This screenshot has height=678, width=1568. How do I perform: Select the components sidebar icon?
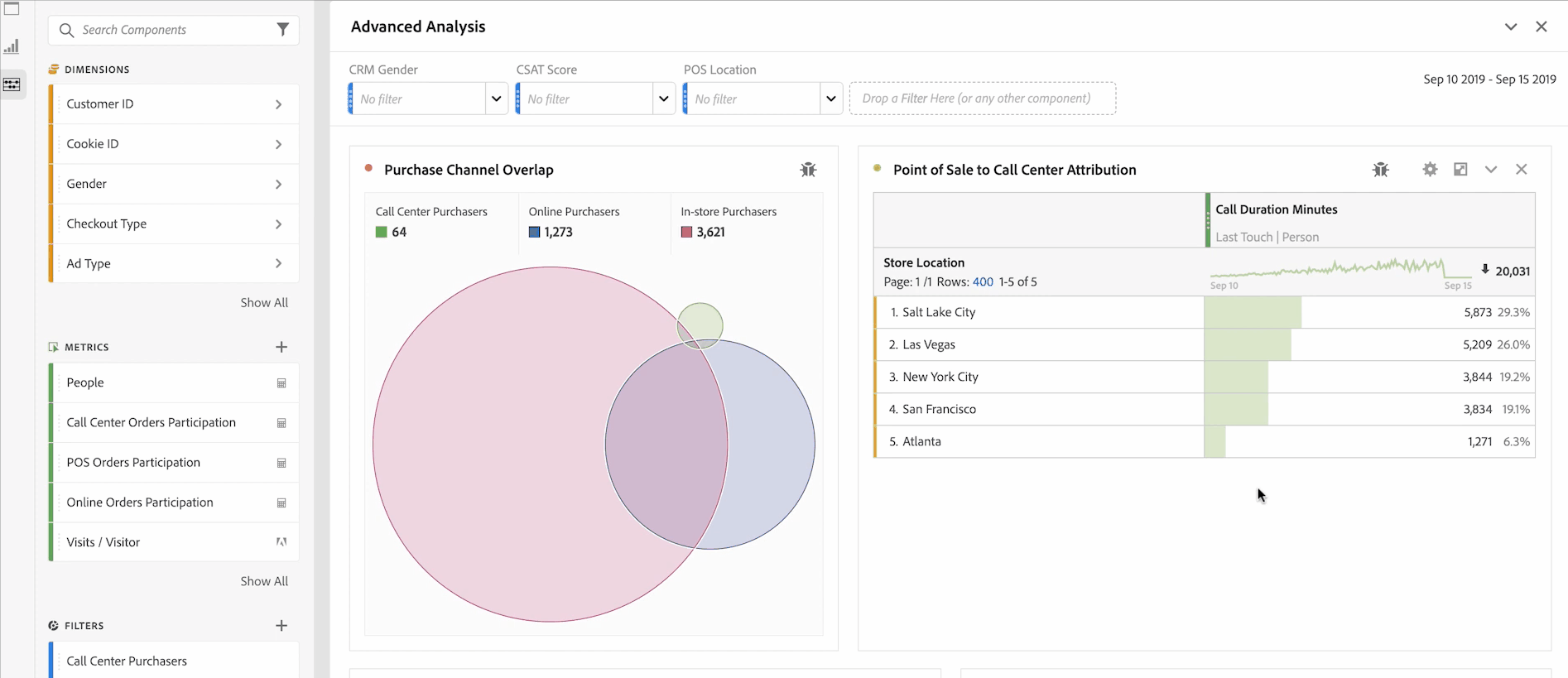coord(12,84)
